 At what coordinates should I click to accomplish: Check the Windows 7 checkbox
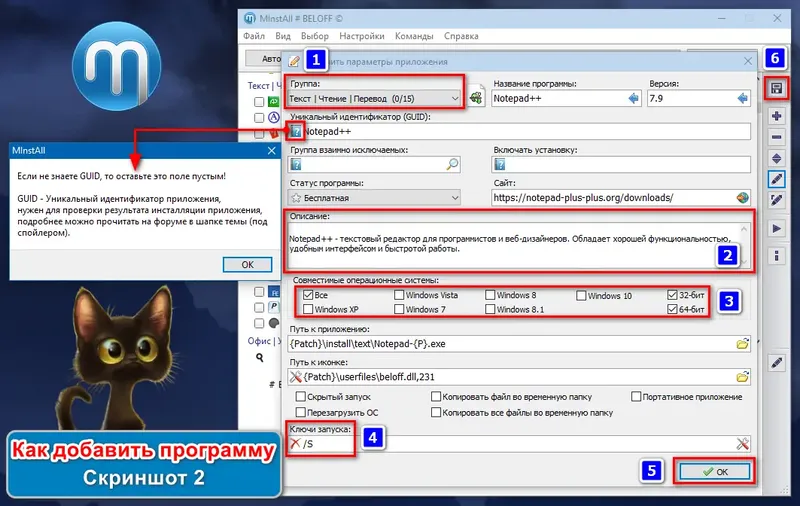[399, 309]
